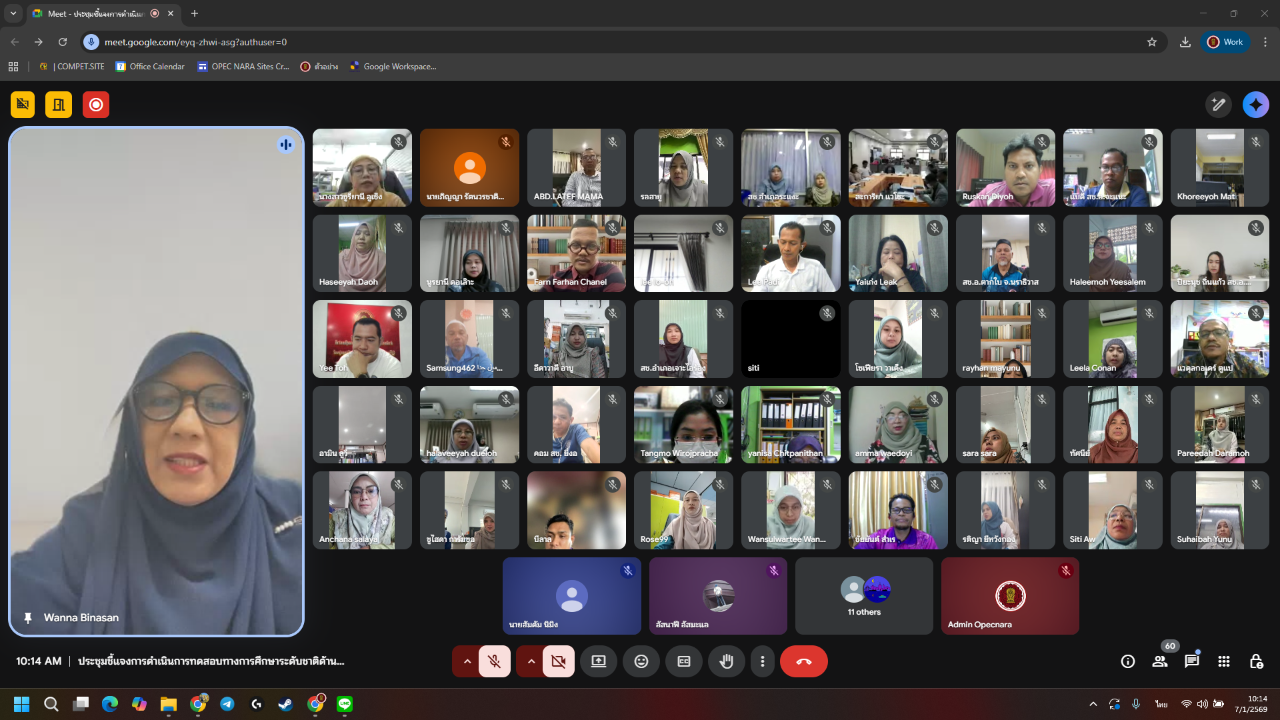
Task: Open the '11 others' participants tile
Action: [864, 596]
